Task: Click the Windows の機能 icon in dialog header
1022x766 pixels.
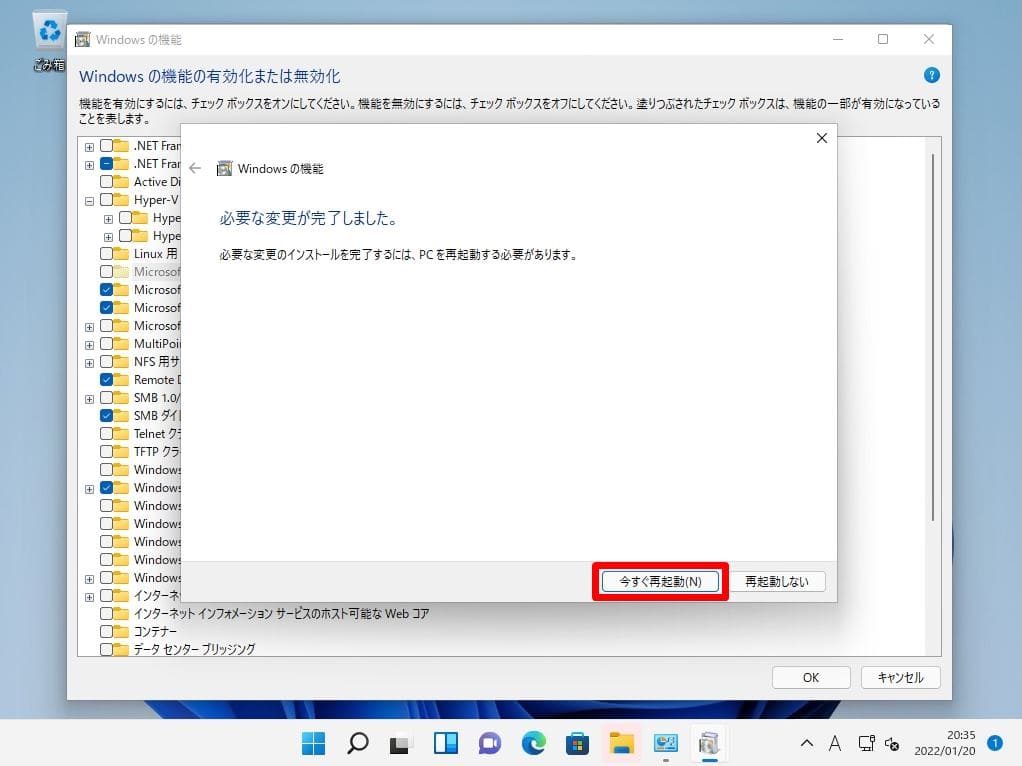Action: 224,168
